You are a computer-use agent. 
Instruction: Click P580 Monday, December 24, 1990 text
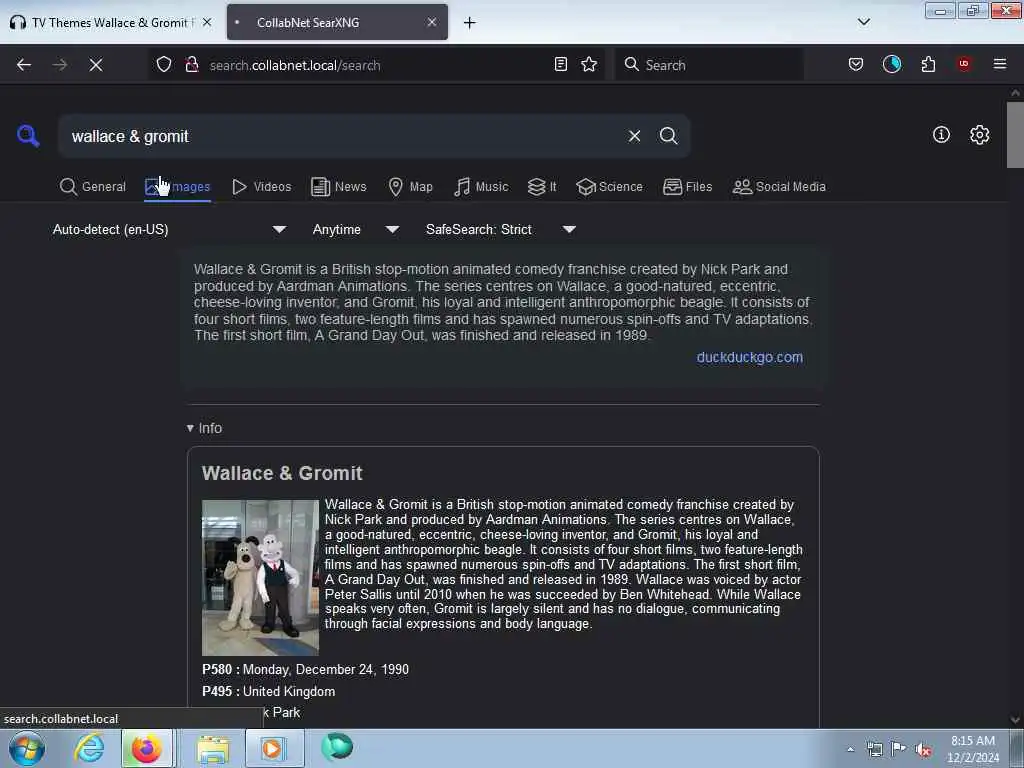coord(306,669)
